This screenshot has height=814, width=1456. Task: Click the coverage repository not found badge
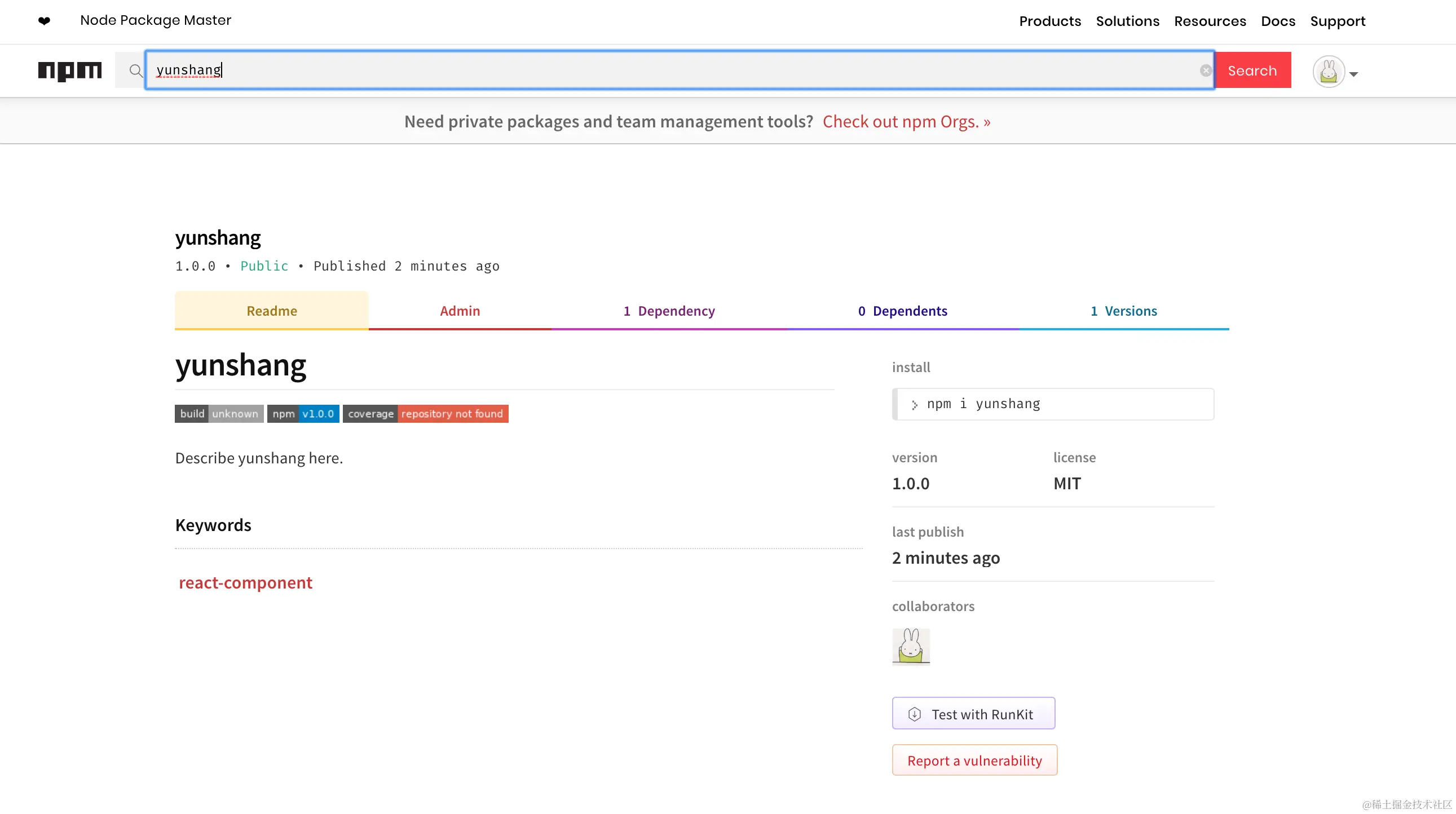click(425, 414)
